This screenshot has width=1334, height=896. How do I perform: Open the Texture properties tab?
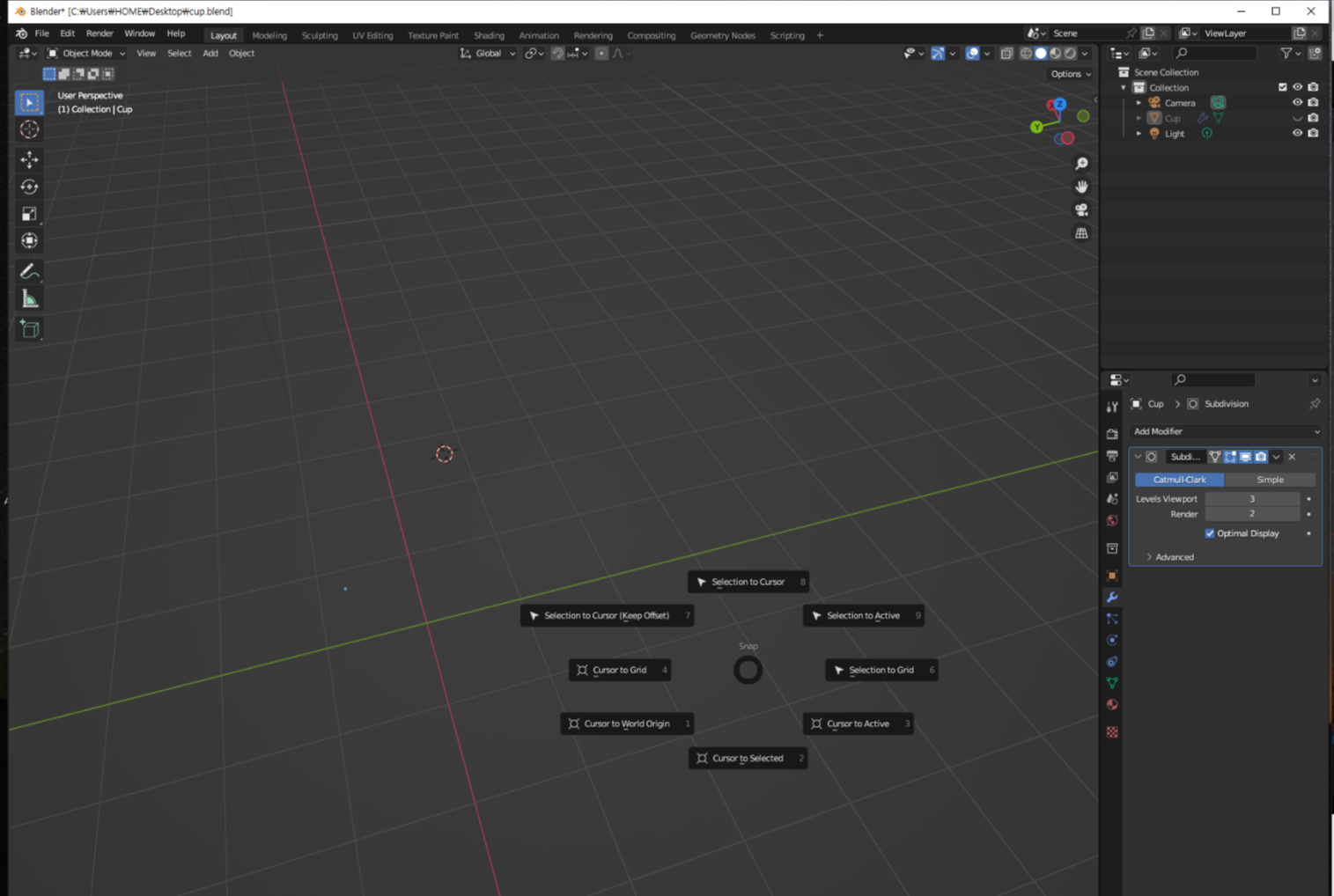coord(1112,732)
